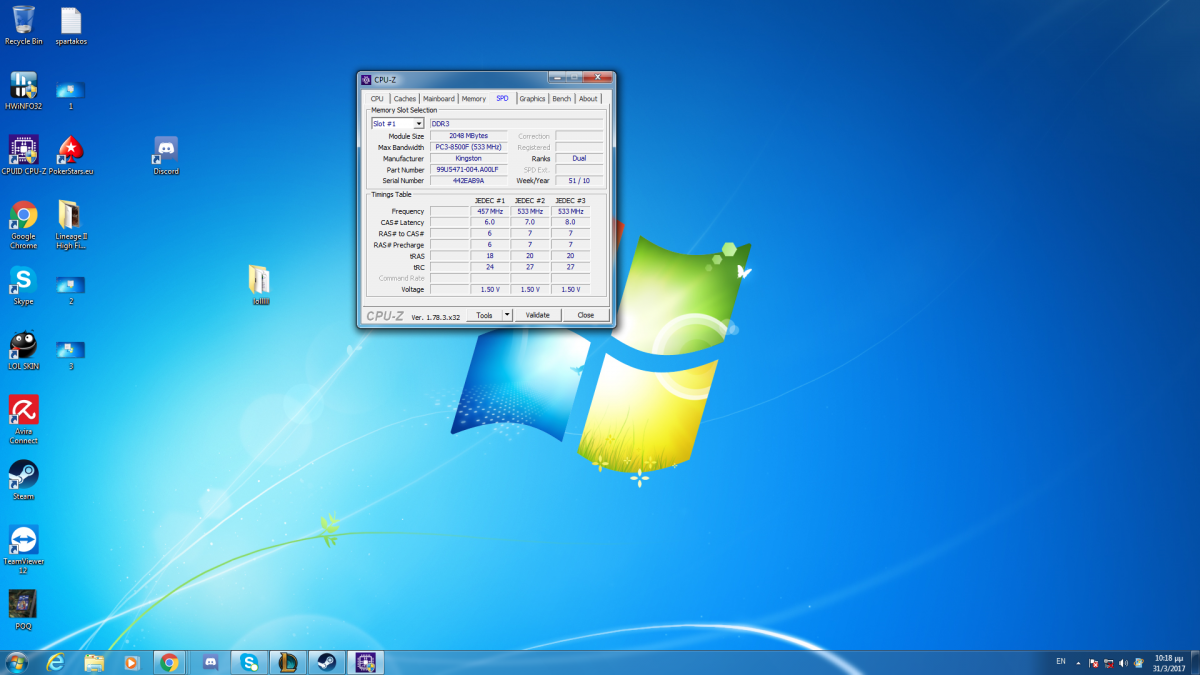
Task: Switch to the Caches tab
Action: pyautogui.click(x=405, y=99)
